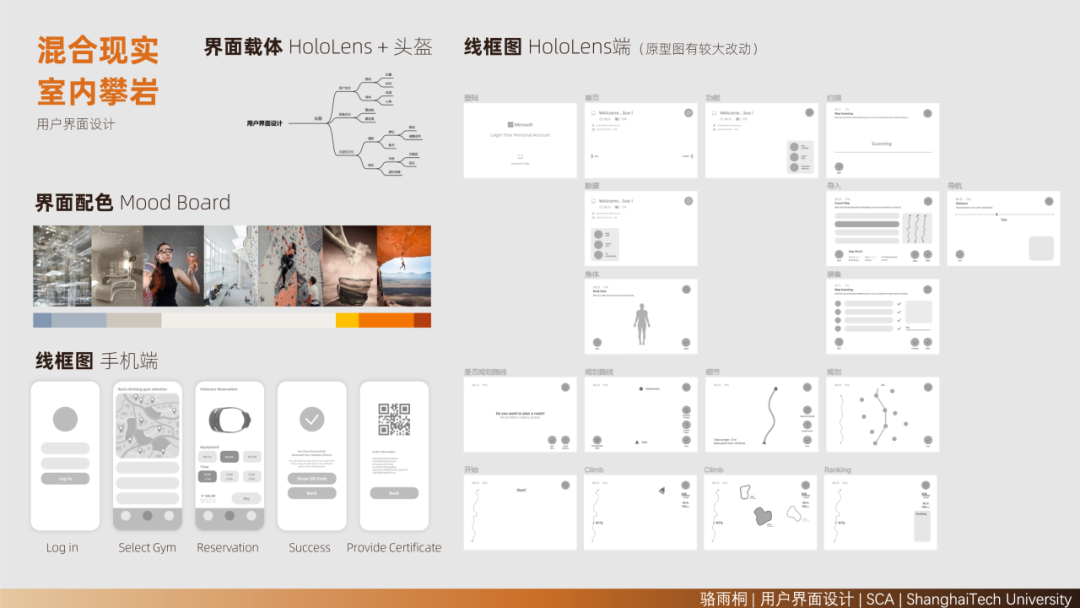
Task: Click the Back button on the Provide Certificate wireframe
Action: point(394,493)
